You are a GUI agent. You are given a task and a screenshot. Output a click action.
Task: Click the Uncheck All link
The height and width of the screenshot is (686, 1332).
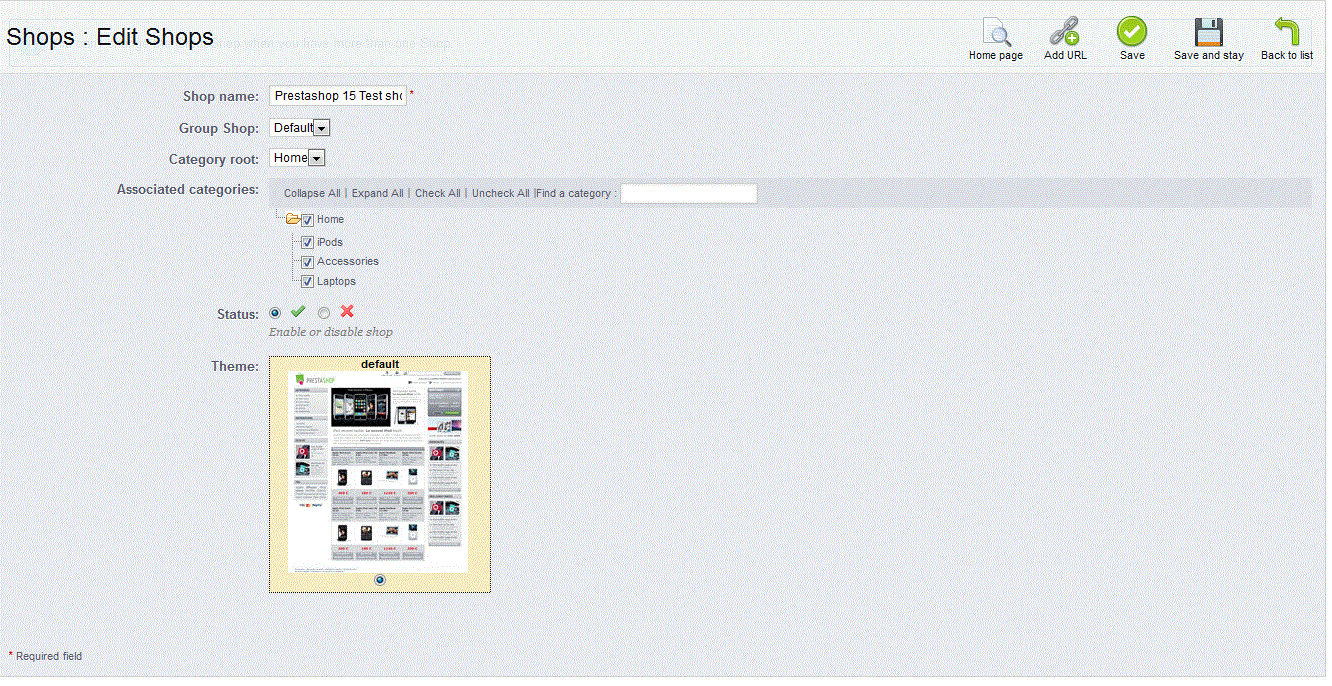point(500,193)
